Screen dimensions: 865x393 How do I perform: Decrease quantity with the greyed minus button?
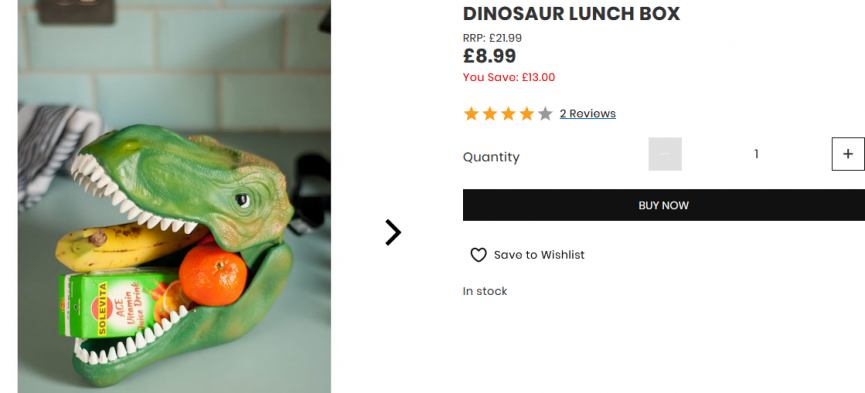click(x=665, y=154)
